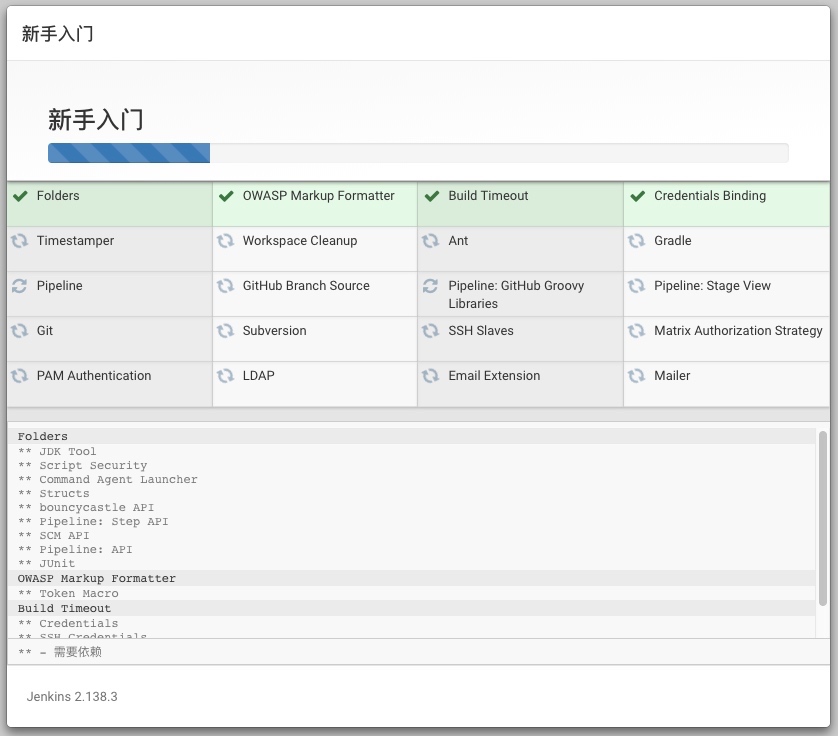Click the pending sync icon beside Timestamper
838x736 pixels.
point(20,241)
